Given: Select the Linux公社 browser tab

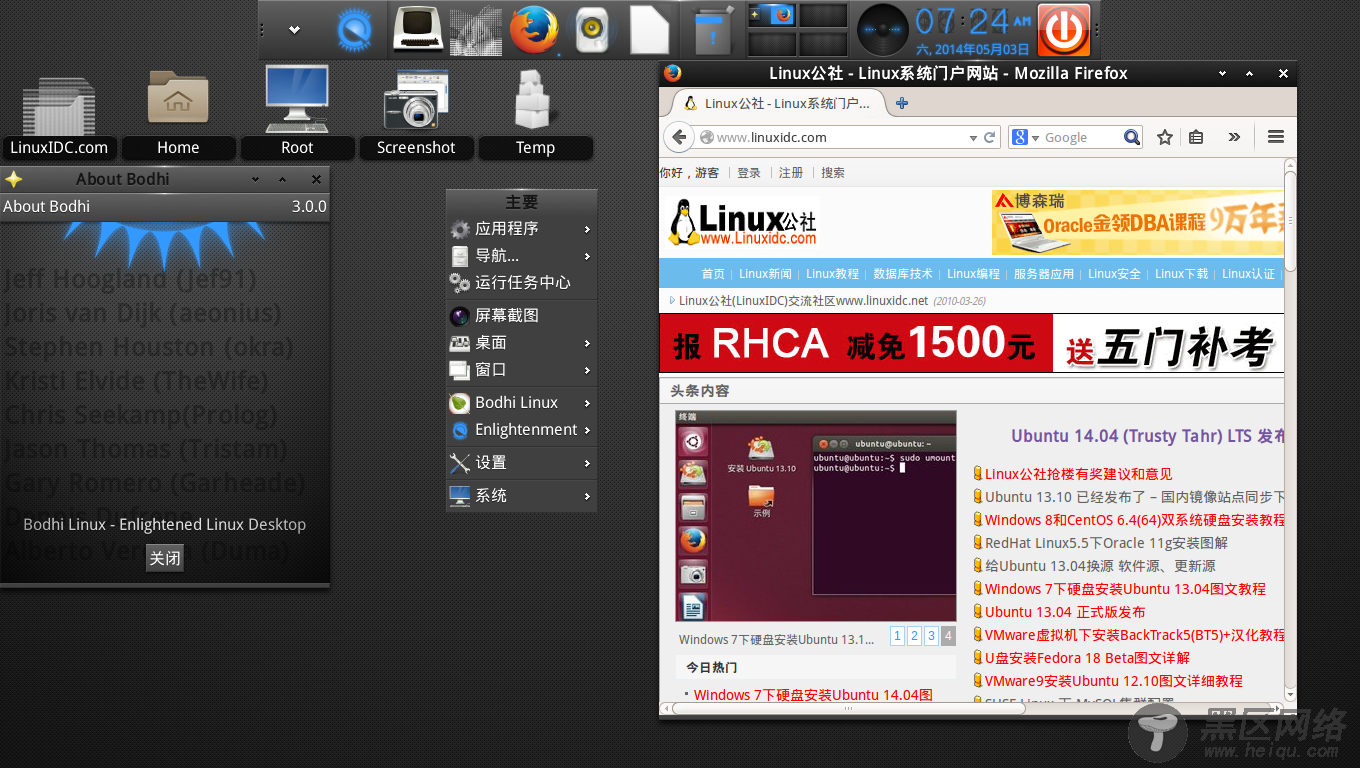Looking at the screenshot, I should [x=776, y=103].
